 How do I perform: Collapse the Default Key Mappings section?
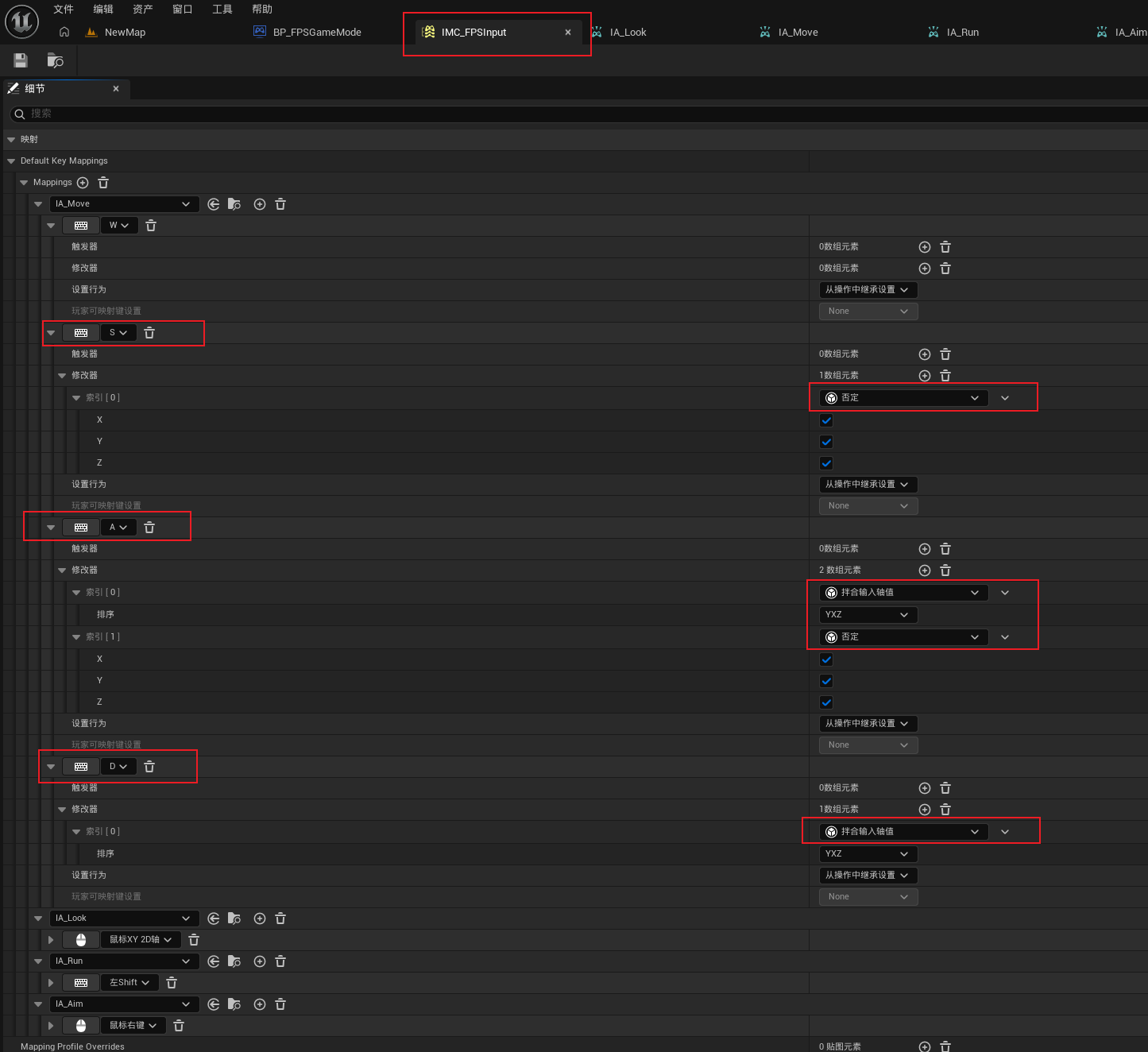point(11,161)
